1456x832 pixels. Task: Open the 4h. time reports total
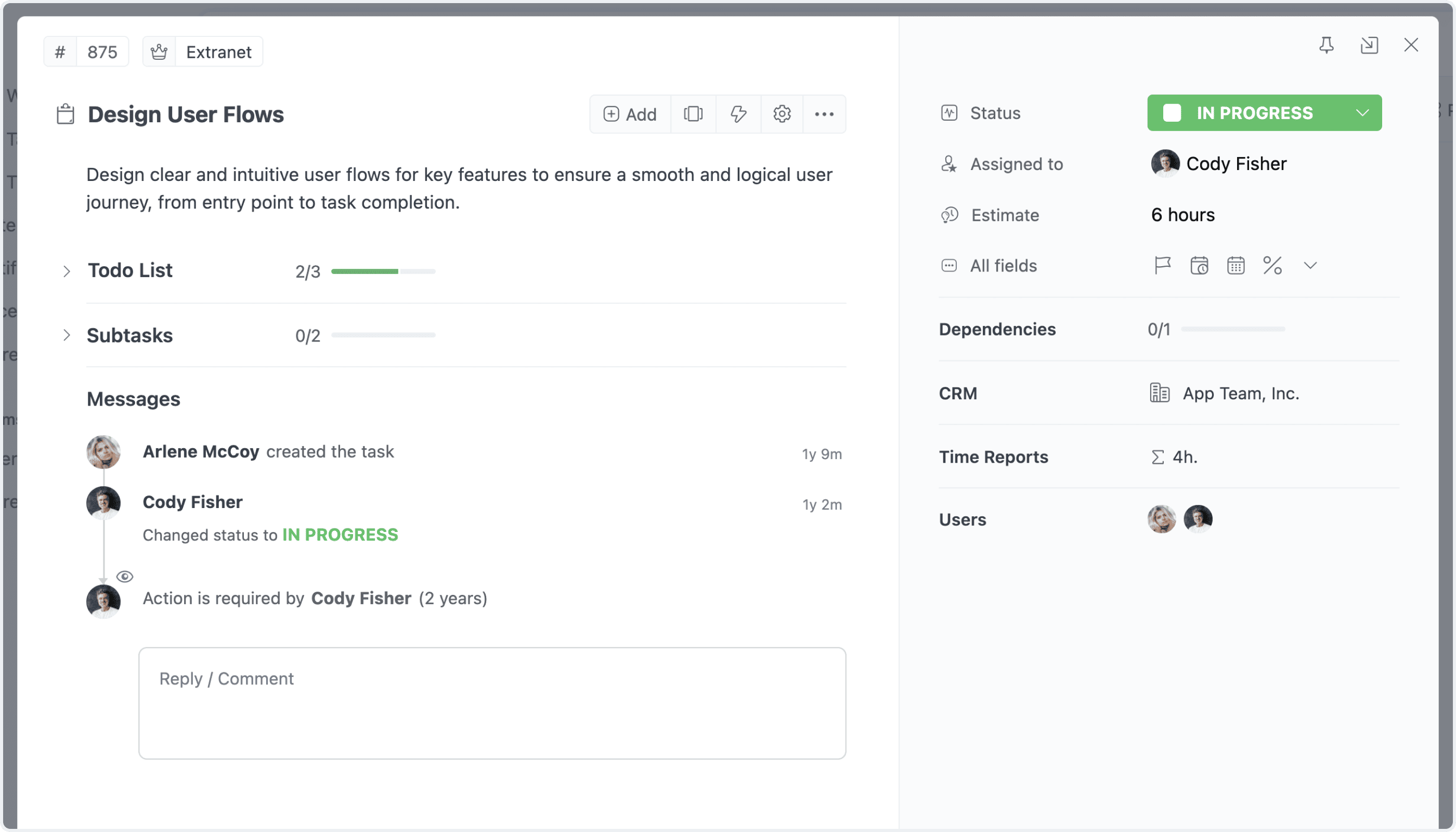1185,457
